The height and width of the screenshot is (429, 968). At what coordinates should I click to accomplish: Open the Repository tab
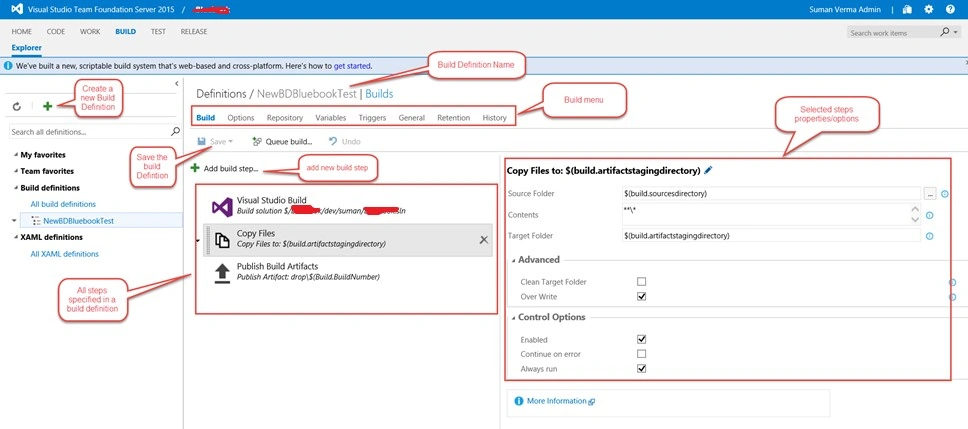[285, 117]
